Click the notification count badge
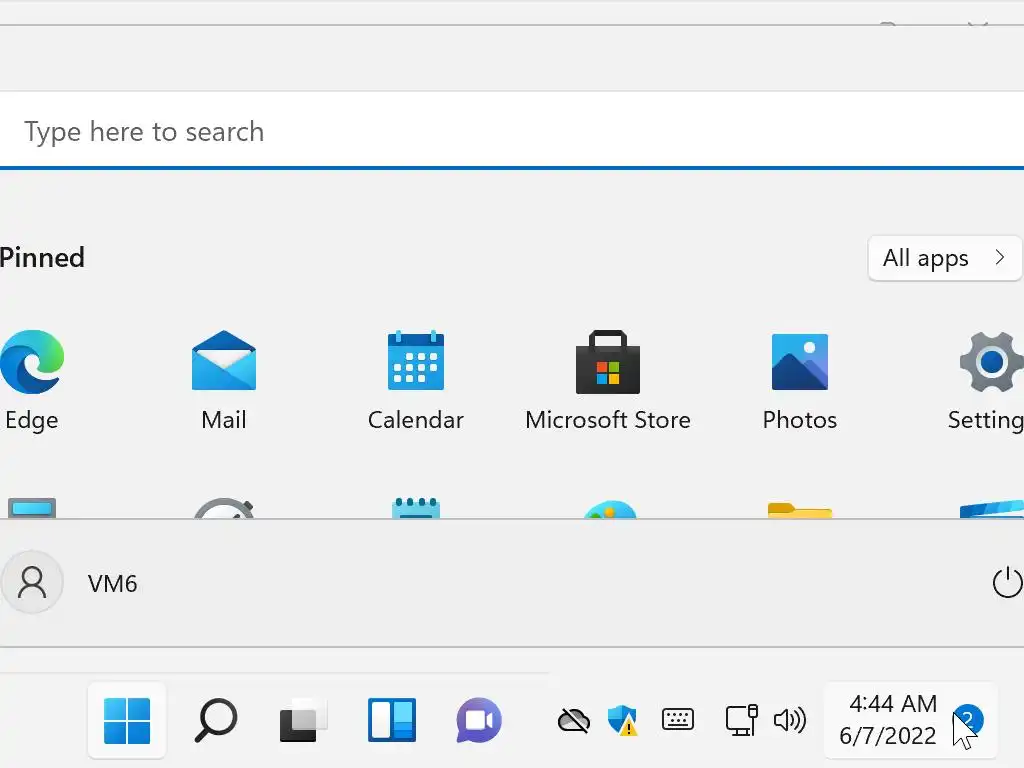Screen dimensions: 1024x768 968,720
